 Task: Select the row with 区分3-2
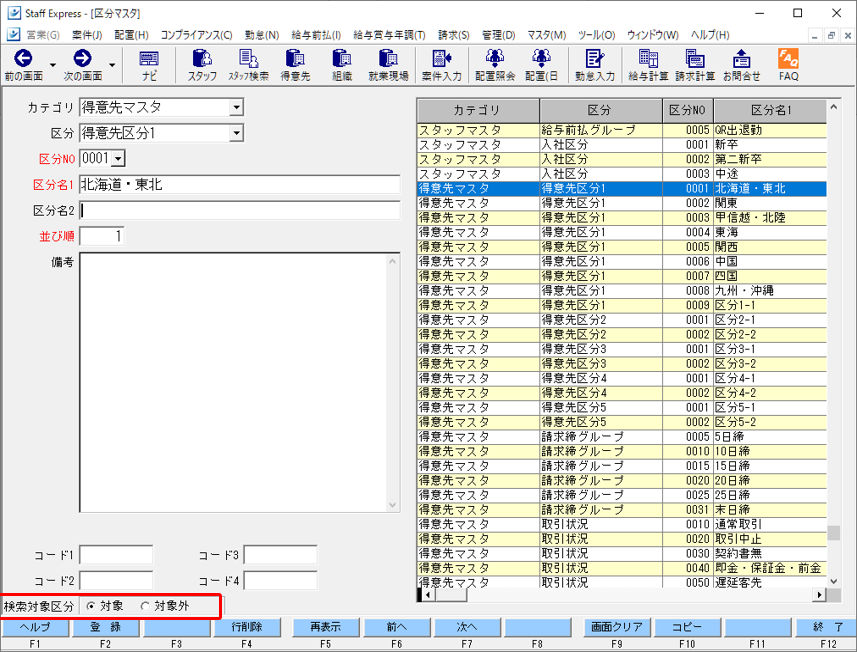coord(622,363)
